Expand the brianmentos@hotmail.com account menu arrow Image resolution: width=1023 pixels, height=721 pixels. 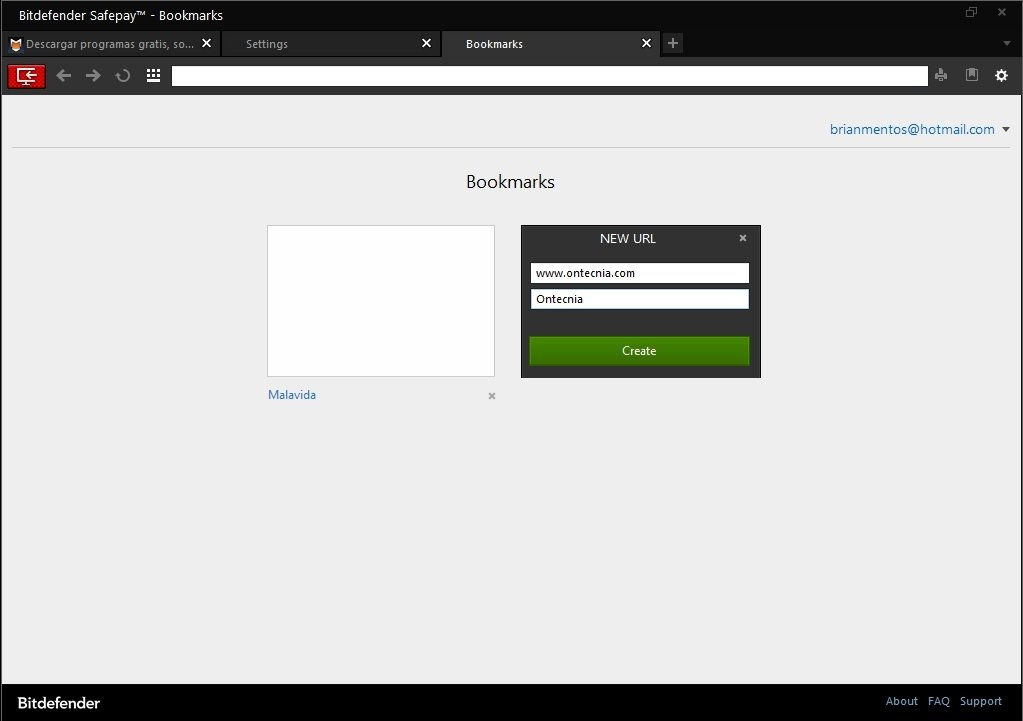(1006, 129)
